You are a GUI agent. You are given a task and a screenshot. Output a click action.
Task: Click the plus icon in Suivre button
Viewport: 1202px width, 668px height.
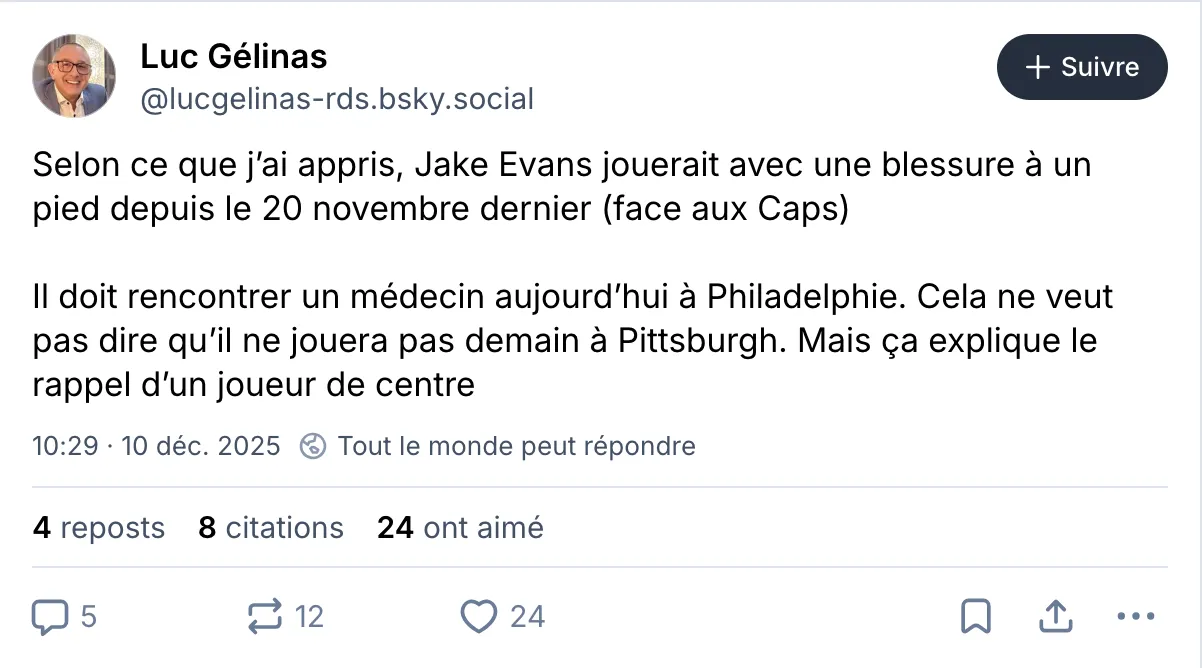click(x=1039, y=67)
